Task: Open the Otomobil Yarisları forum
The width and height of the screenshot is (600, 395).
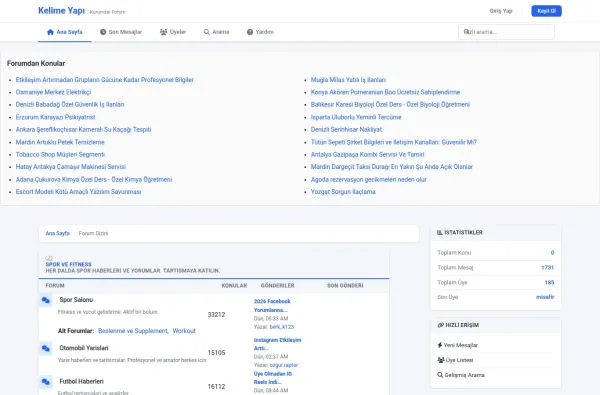Action: point(84,348)
